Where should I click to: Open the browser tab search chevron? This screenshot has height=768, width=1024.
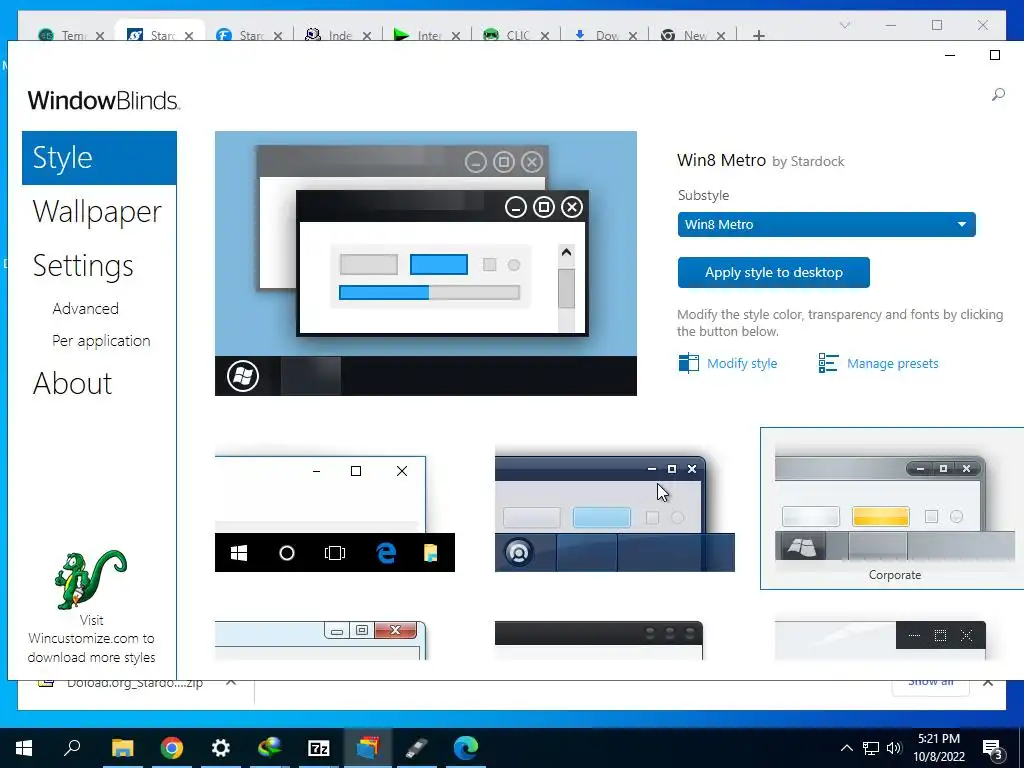coord(845,25)
